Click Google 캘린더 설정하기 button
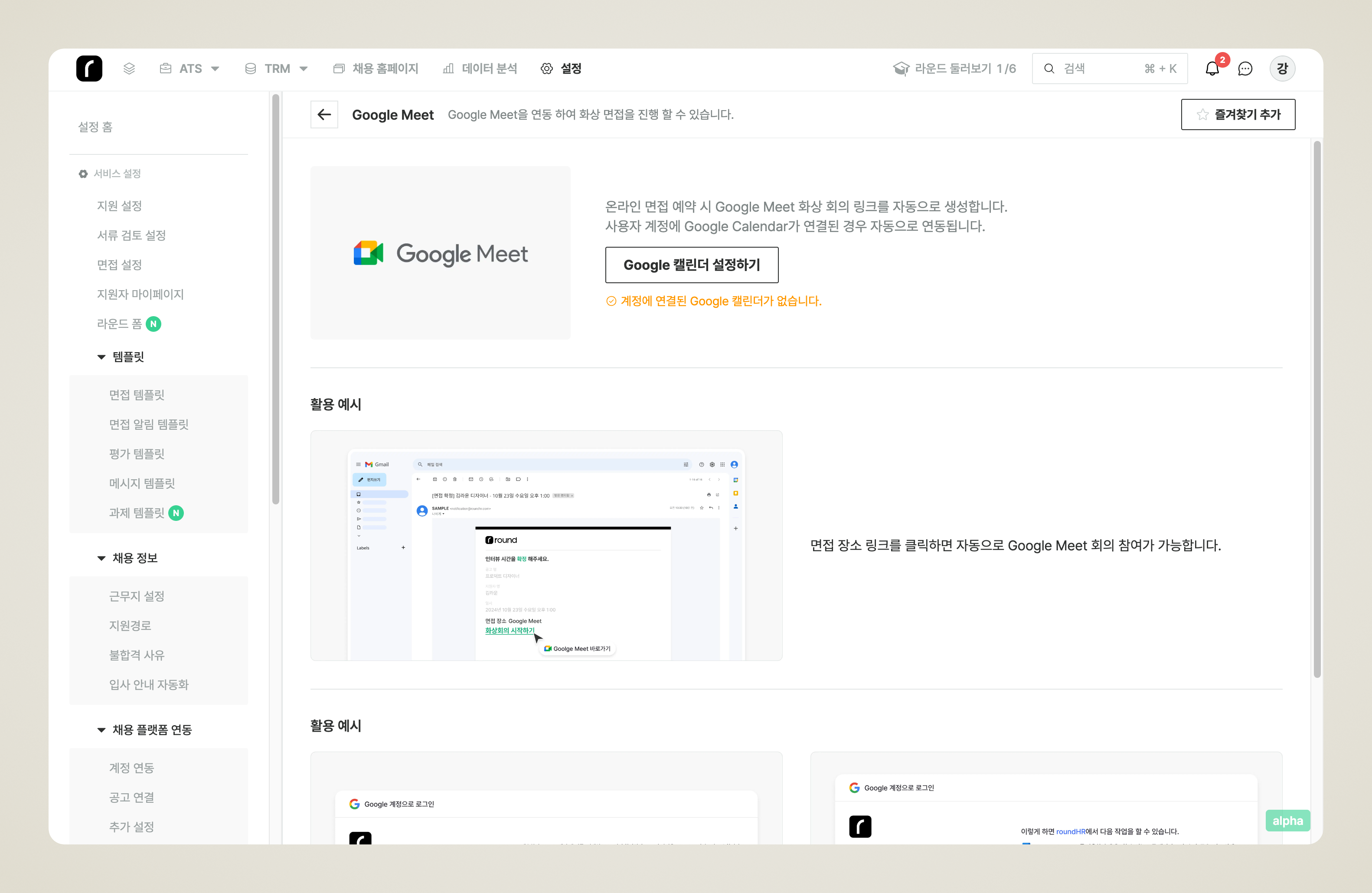Viewport: 1372px width, 893px height. tap(691, 265)
